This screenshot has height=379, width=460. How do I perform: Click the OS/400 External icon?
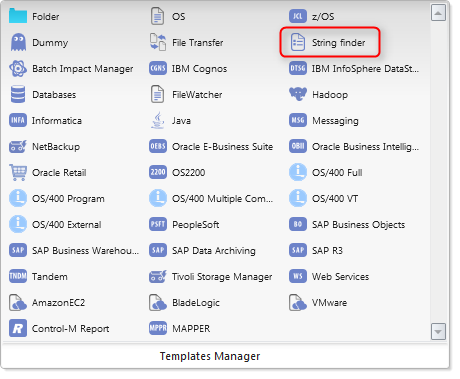click(18, 224)
